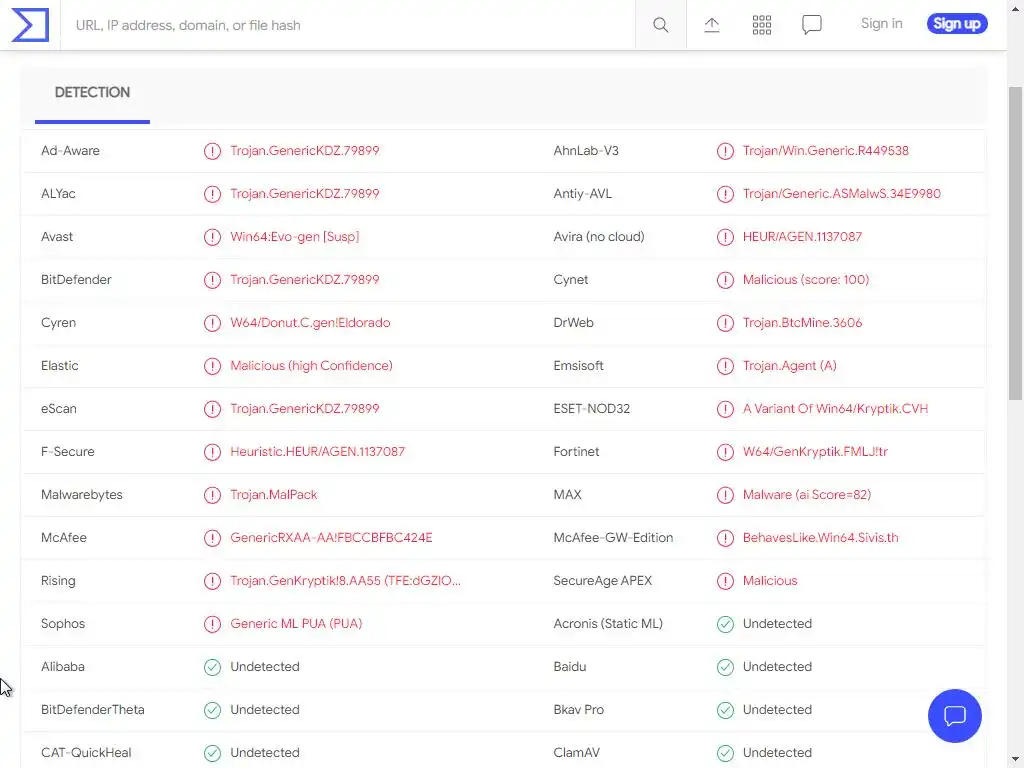Select Trojan.Agent (A) detection text
This screenshot has width=1024, height=768.
point(790,366)
